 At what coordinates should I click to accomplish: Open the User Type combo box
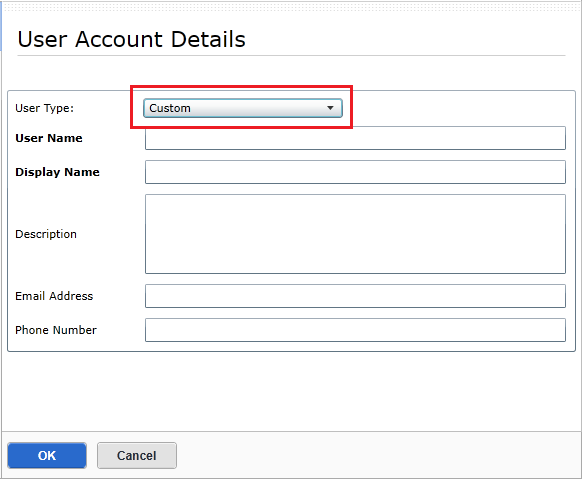(x=243, y=108)
